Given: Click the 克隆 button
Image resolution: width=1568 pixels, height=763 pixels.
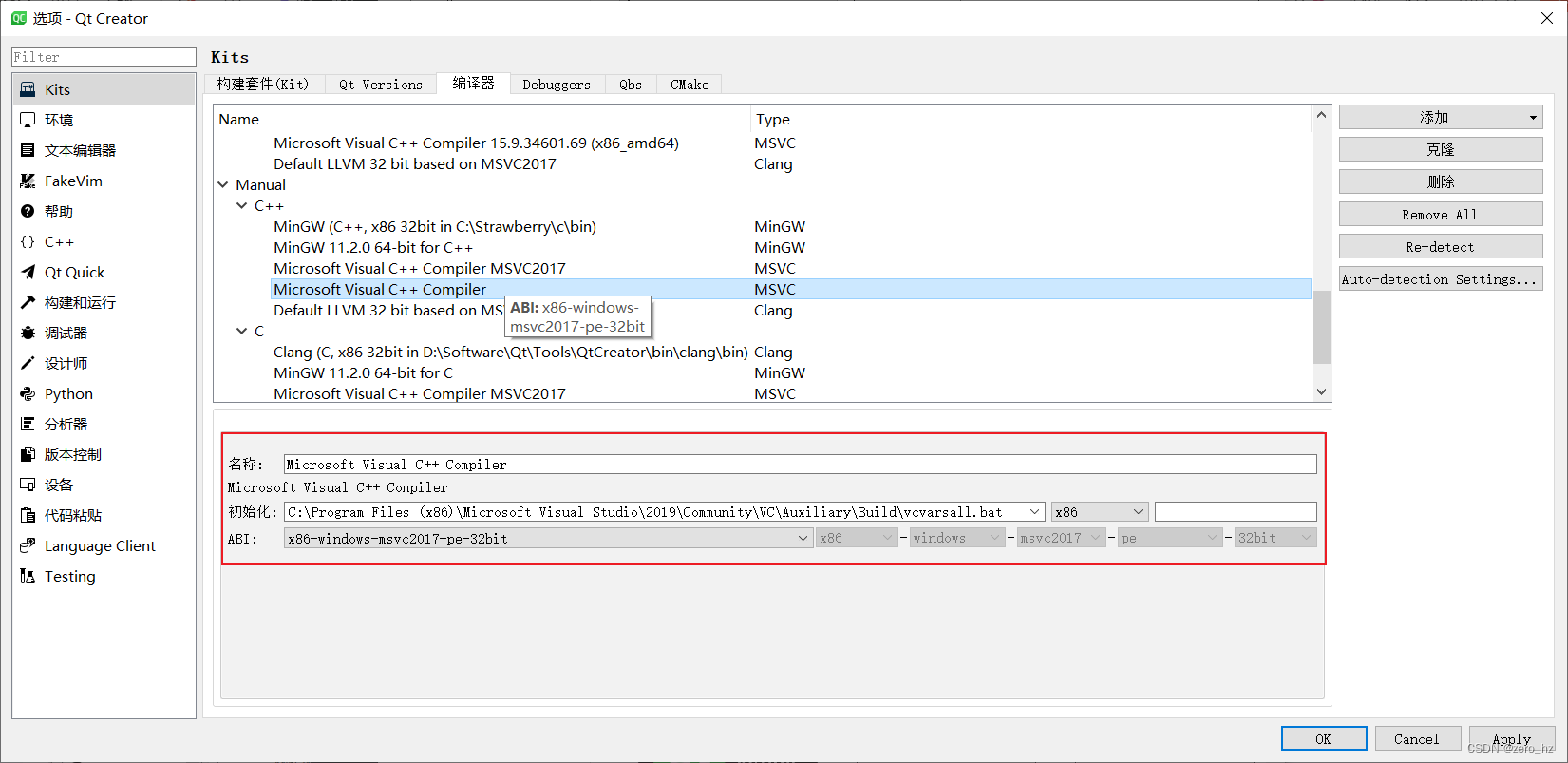Looking at the screenshot, I should coord(1441,149).
